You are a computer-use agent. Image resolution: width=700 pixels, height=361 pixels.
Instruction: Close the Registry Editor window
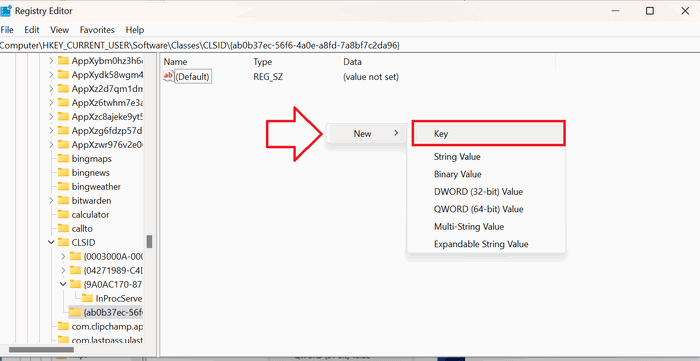685,11
